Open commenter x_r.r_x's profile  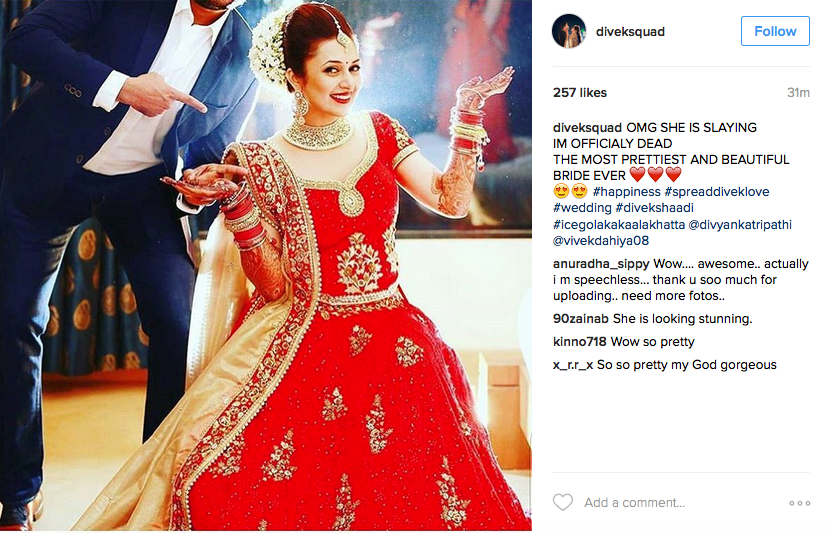573,365
